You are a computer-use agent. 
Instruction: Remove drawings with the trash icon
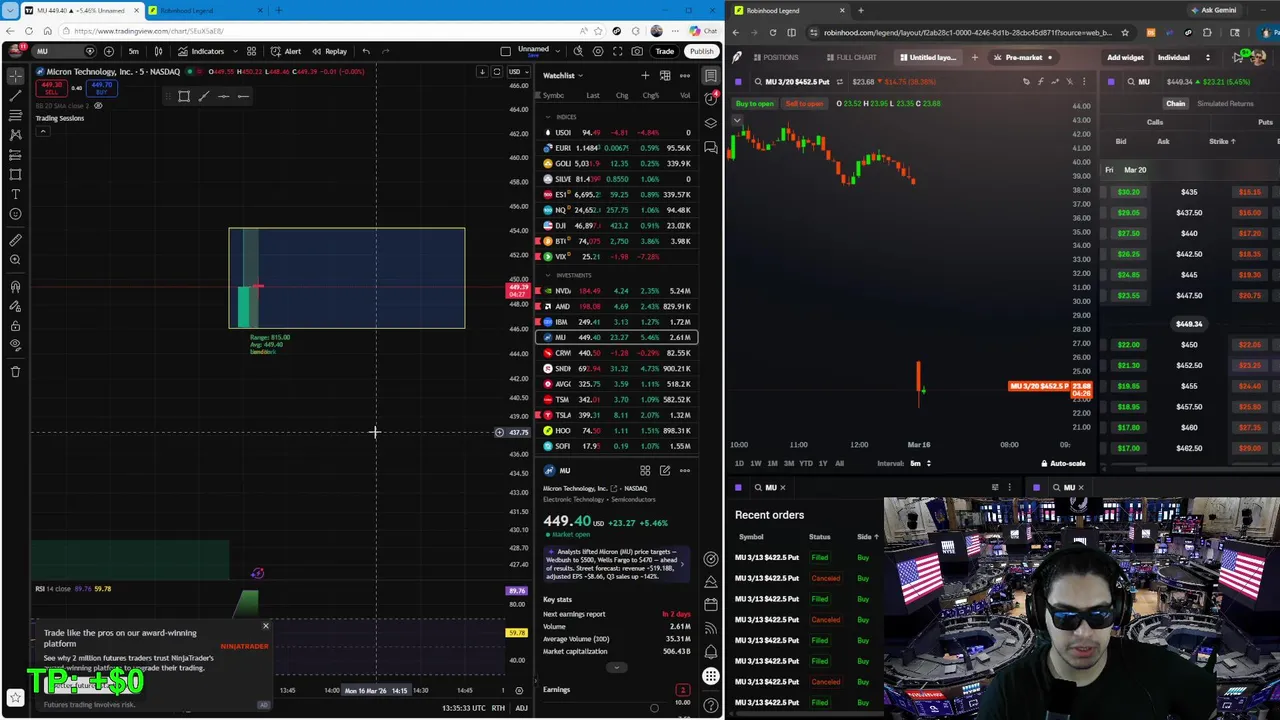(x=15, y=372)
